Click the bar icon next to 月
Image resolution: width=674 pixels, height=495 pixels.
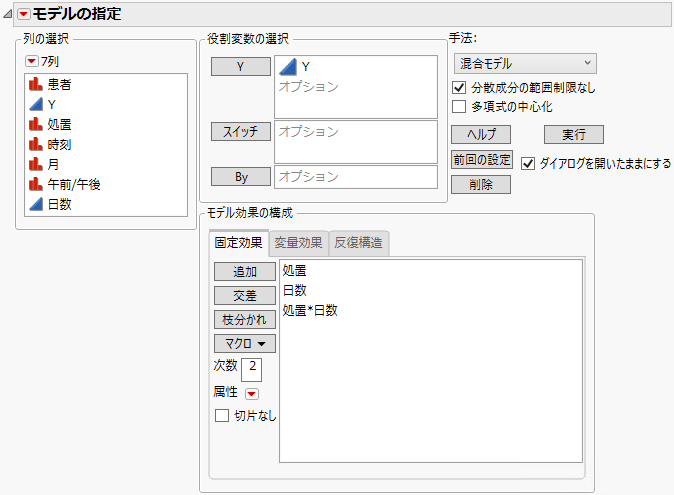point(35,165)
